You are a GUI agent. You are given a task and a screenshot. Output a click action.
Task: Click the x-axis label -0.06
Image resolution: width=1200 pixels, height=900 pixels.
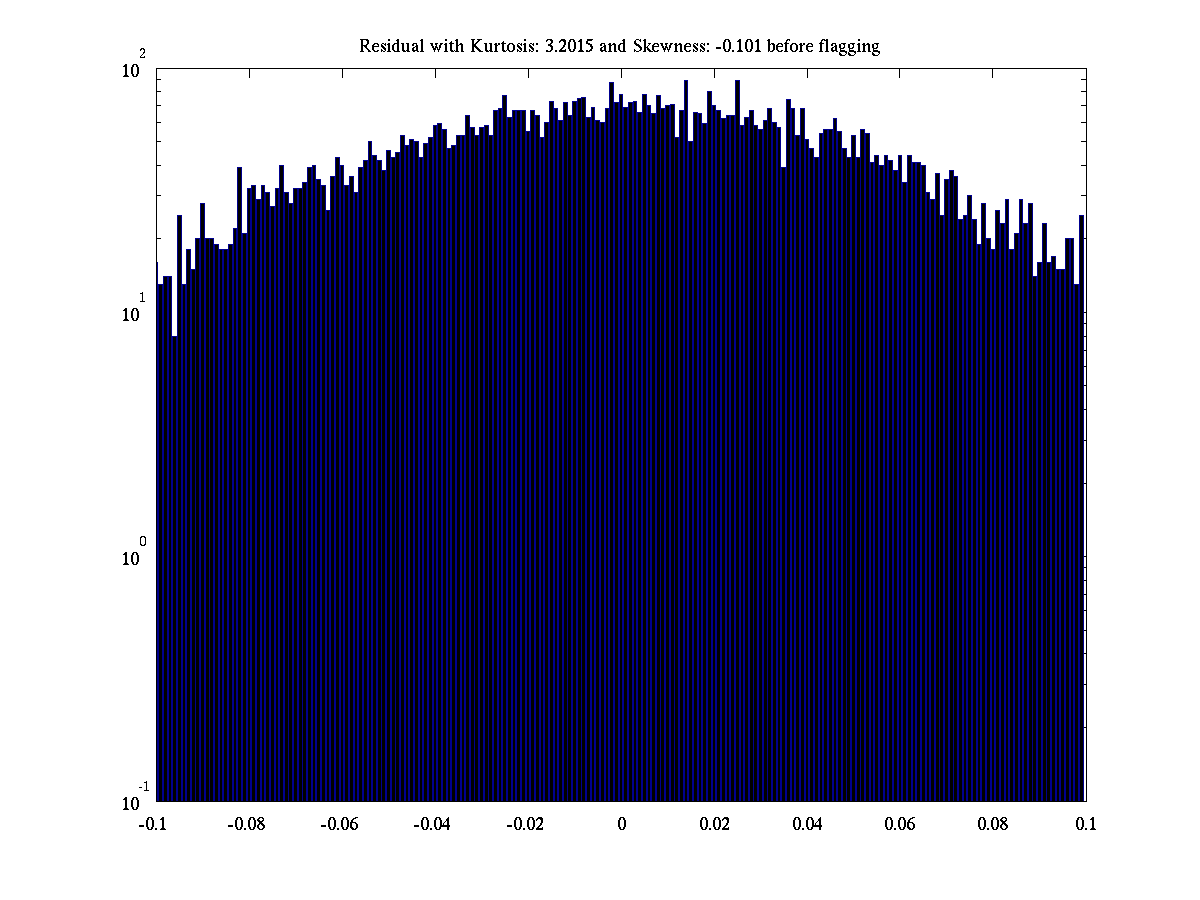[339, 825]
